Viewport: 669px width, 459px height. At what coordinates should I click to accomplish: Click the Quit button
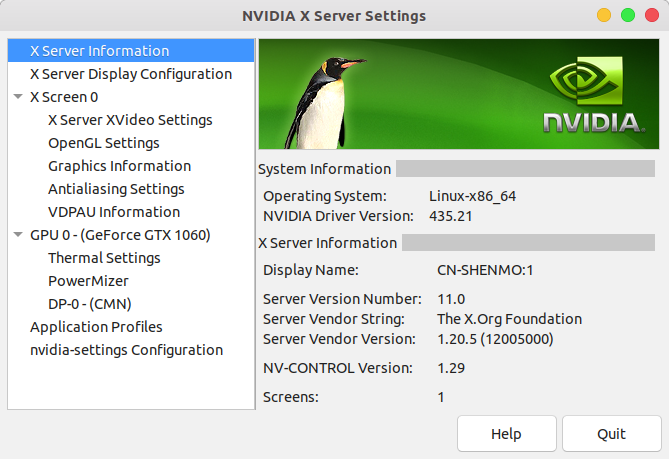point(611,434)
